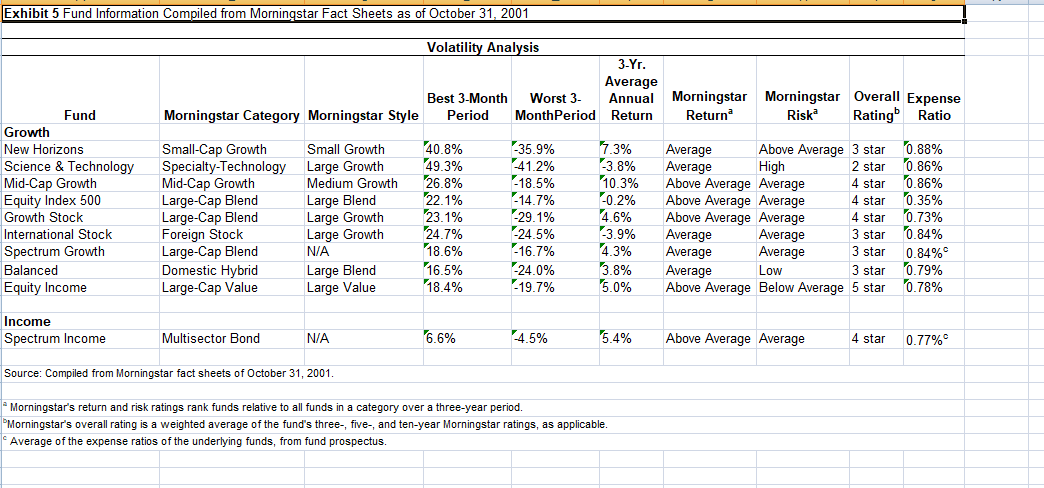Select the -41.2% worst period cell

click(x=555, y=166)
